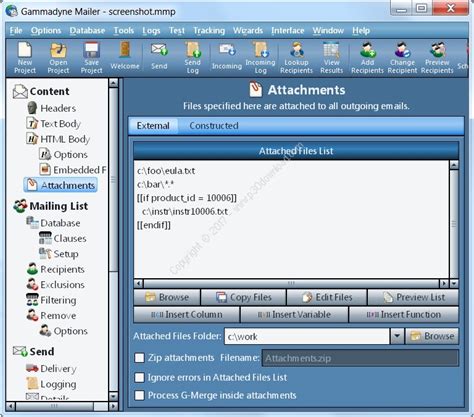Select the Incoming Log toolbar icon

260,58
